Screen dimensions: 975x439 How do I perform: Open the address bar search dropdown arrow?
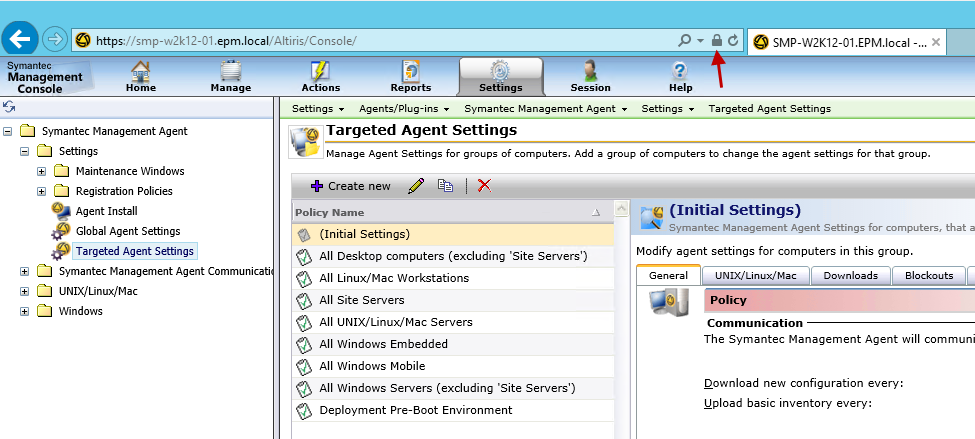pos(700,41)
